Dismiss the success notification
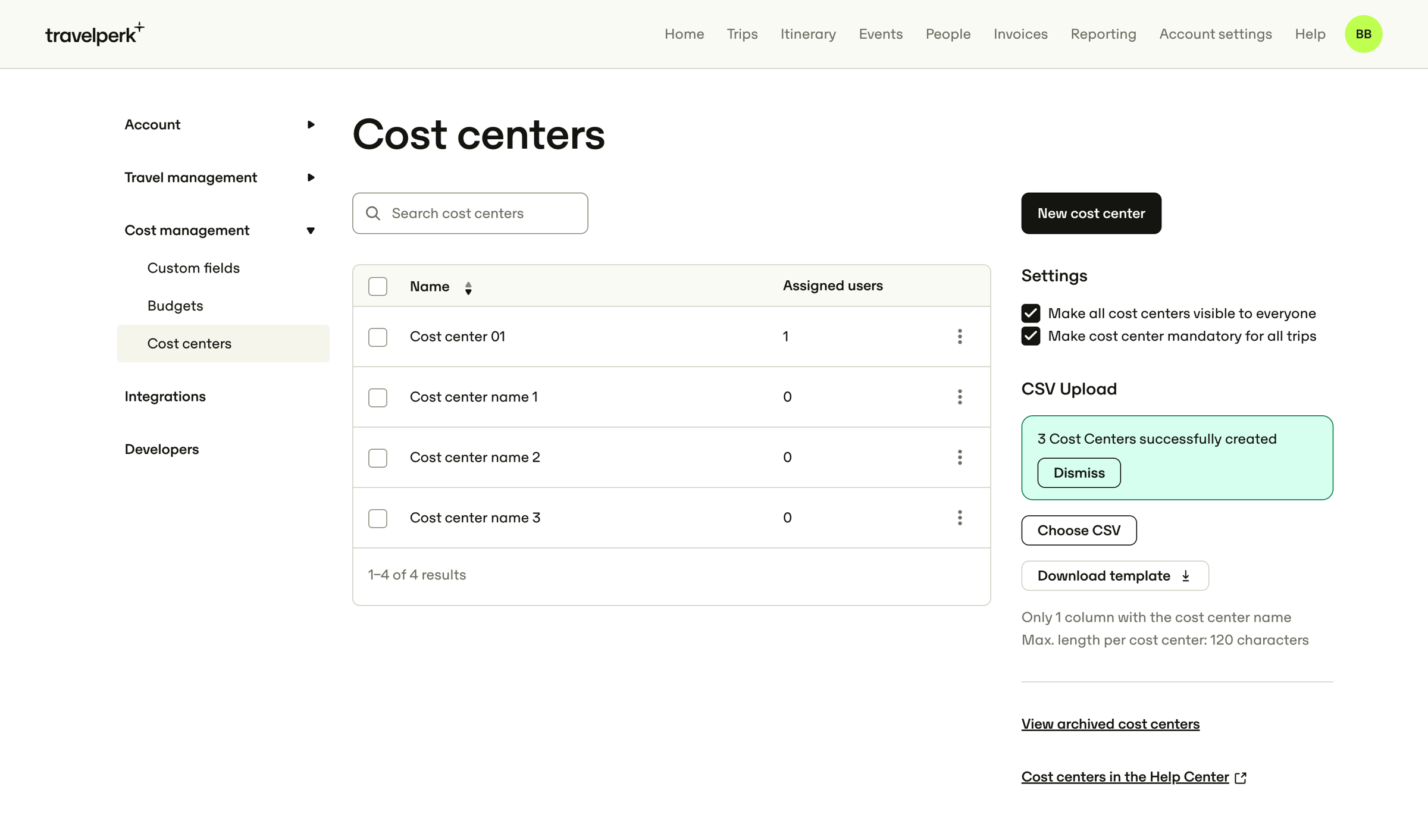Image resolution: width=1428 pixels, height=840 pixels. 1079,472
